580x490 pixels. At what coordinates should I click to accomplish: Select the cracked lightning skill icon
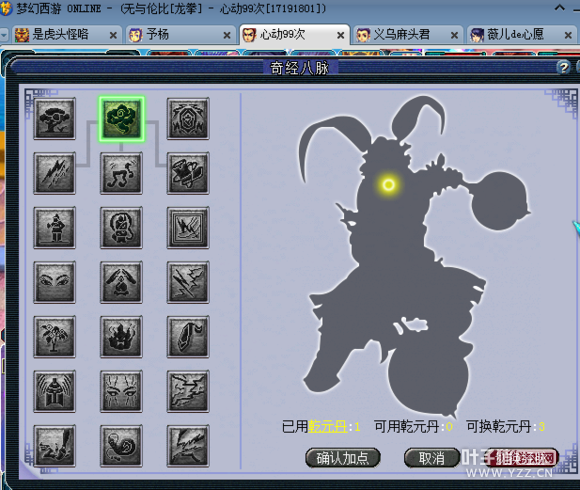pyautogui.click(x=188, y=391)
